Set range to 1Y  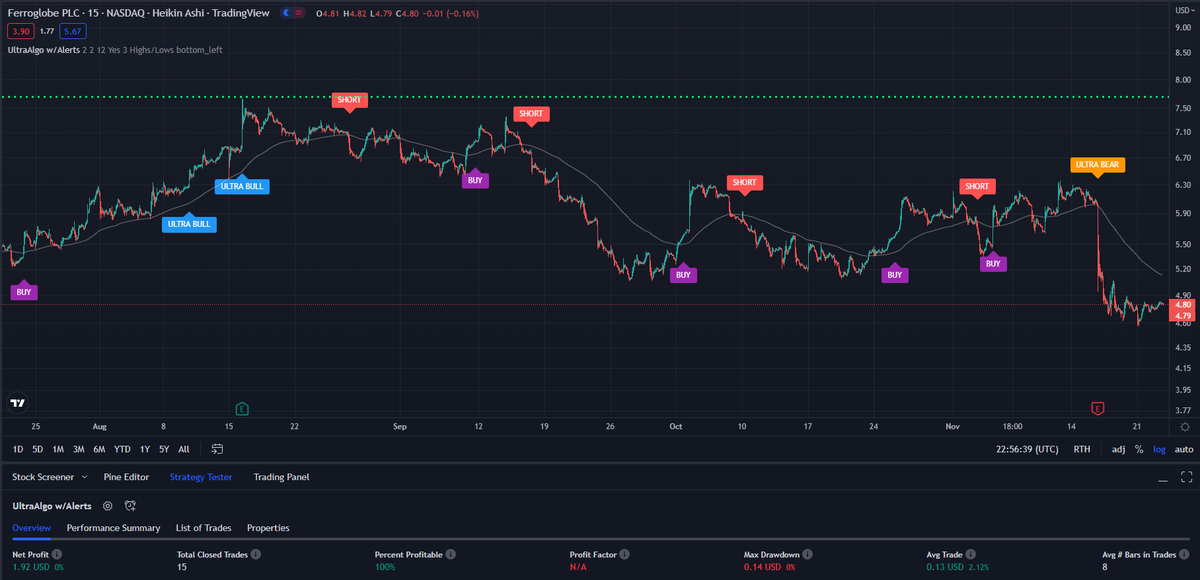[x=145, y=449]
